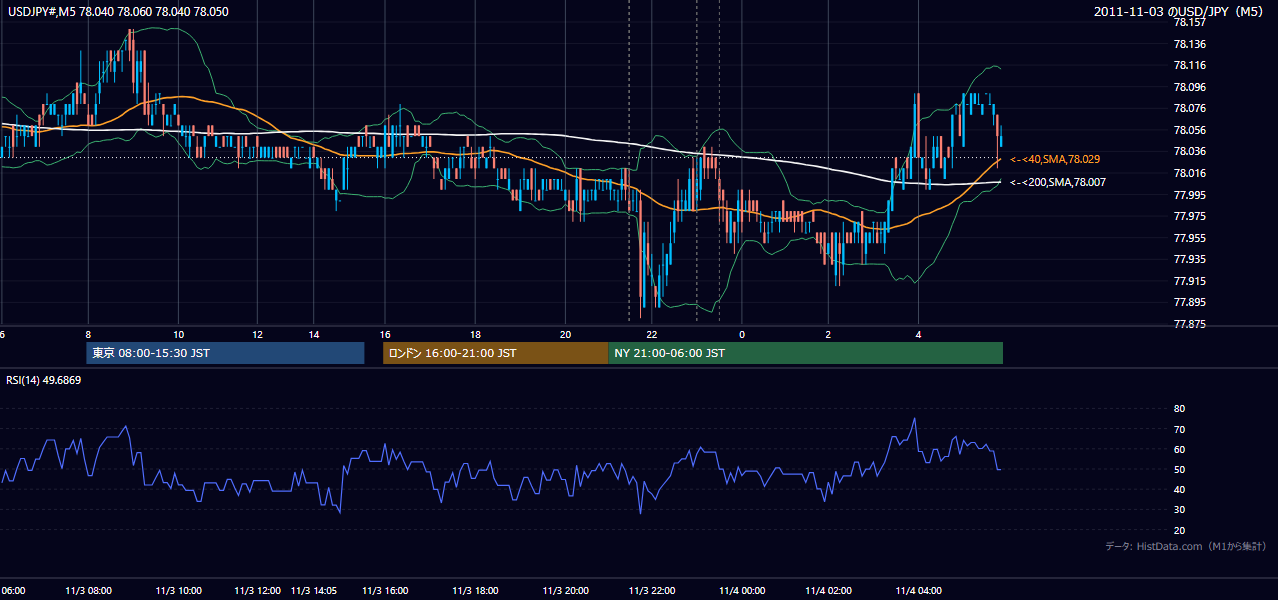Screen dimensions: 1278x600
Task: Click the 200 SMA 78.007 white label
Action: pyautogui.click(x=1057, y=182)
